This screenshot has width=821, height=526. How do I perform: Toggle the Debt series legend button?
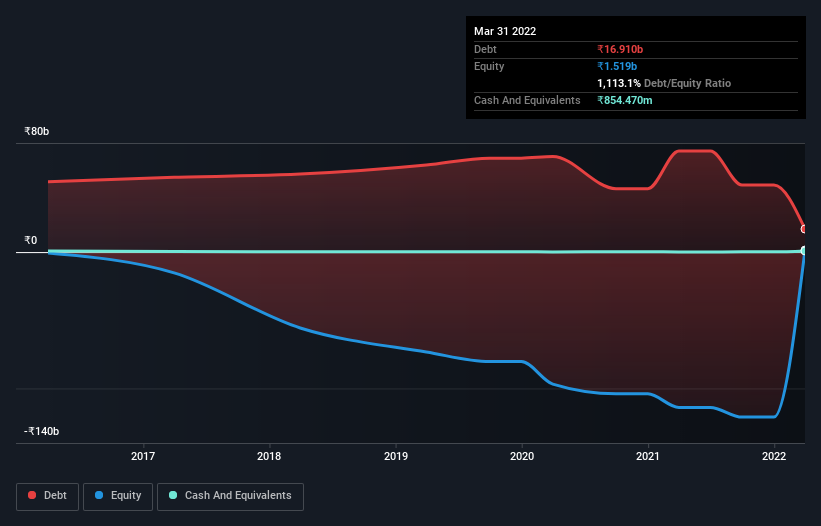point(48,496)
